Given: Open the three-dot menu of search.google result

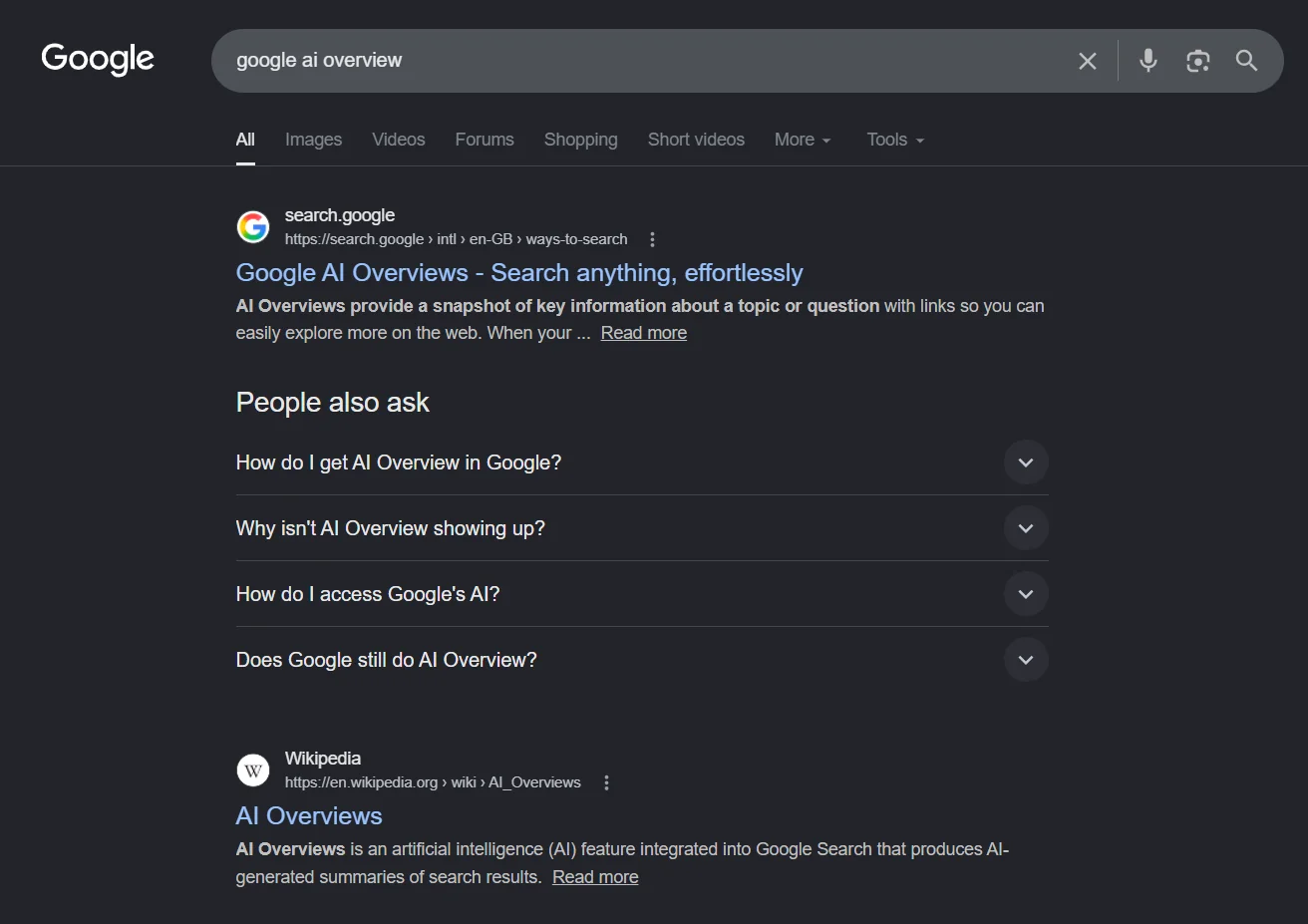Looking at the screenshot, I should point(652,239).
